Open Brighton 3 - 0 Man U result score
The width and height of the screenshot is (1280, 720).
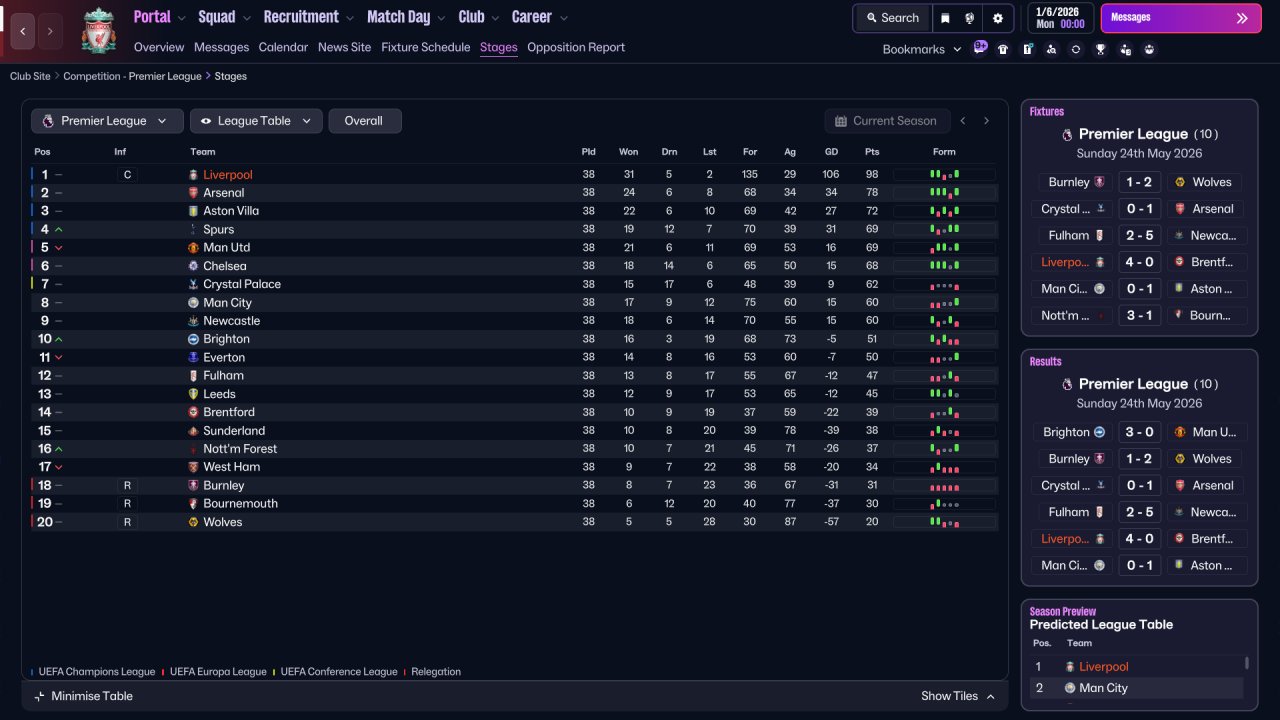(1139, 432)
